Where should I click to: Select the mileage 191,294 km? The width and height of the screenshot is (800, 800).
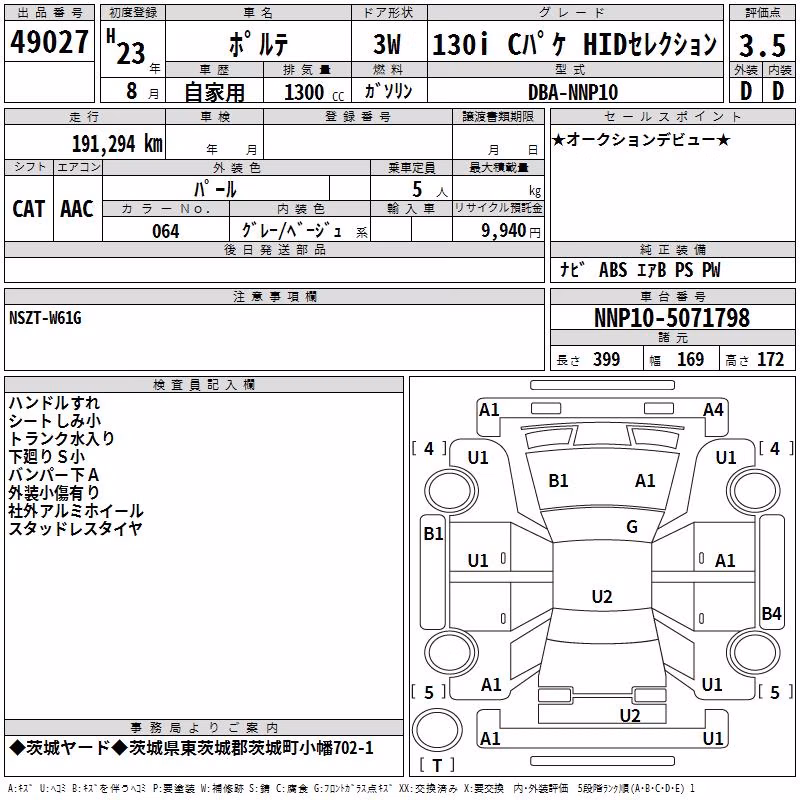(117, 144)
